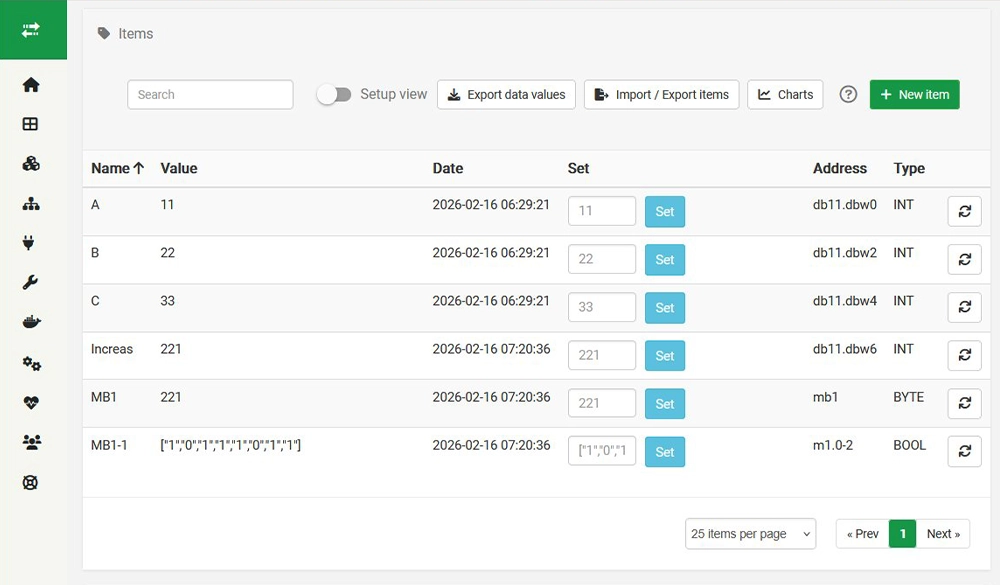Open the wrench tools icon in sidebar

[31, 282]
